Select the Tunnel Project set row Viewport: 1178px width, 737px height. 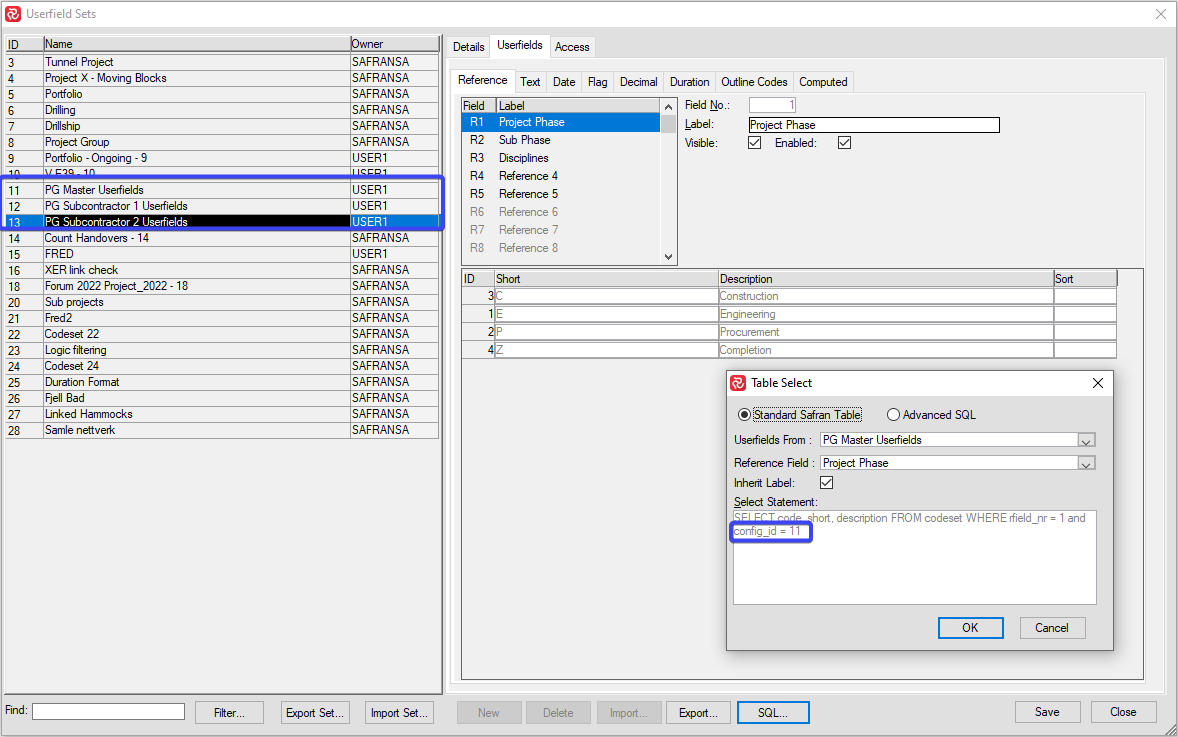pyautogui.click(x=222, y=62)
